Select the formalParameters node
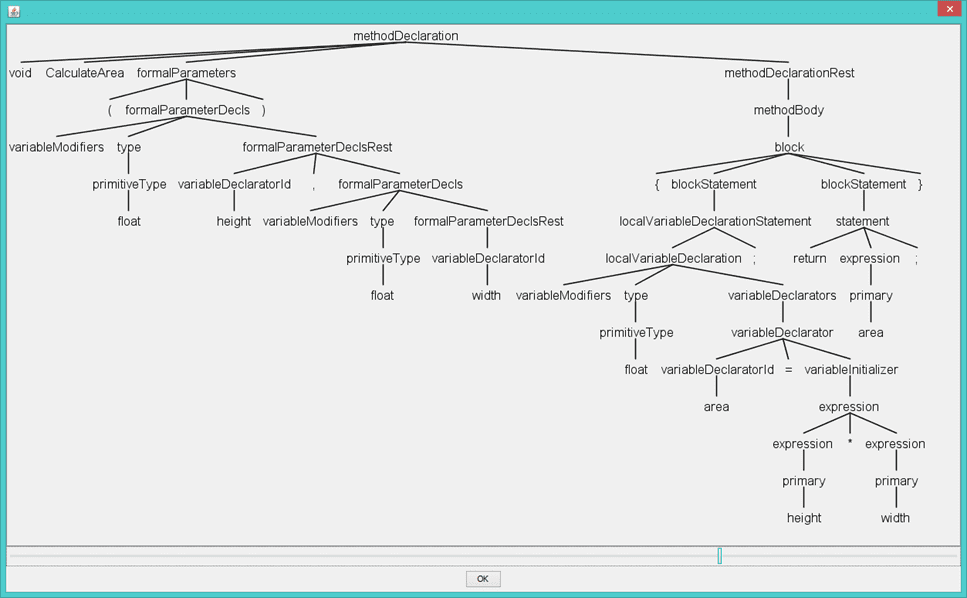The height and width of the screenshot is (598, 967). click(x=186, y=73)
